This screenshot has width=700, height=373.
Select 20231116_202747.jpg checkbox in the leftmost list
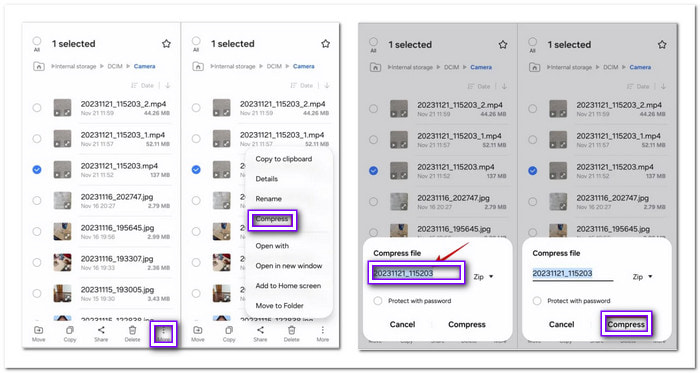click(37, 200)
